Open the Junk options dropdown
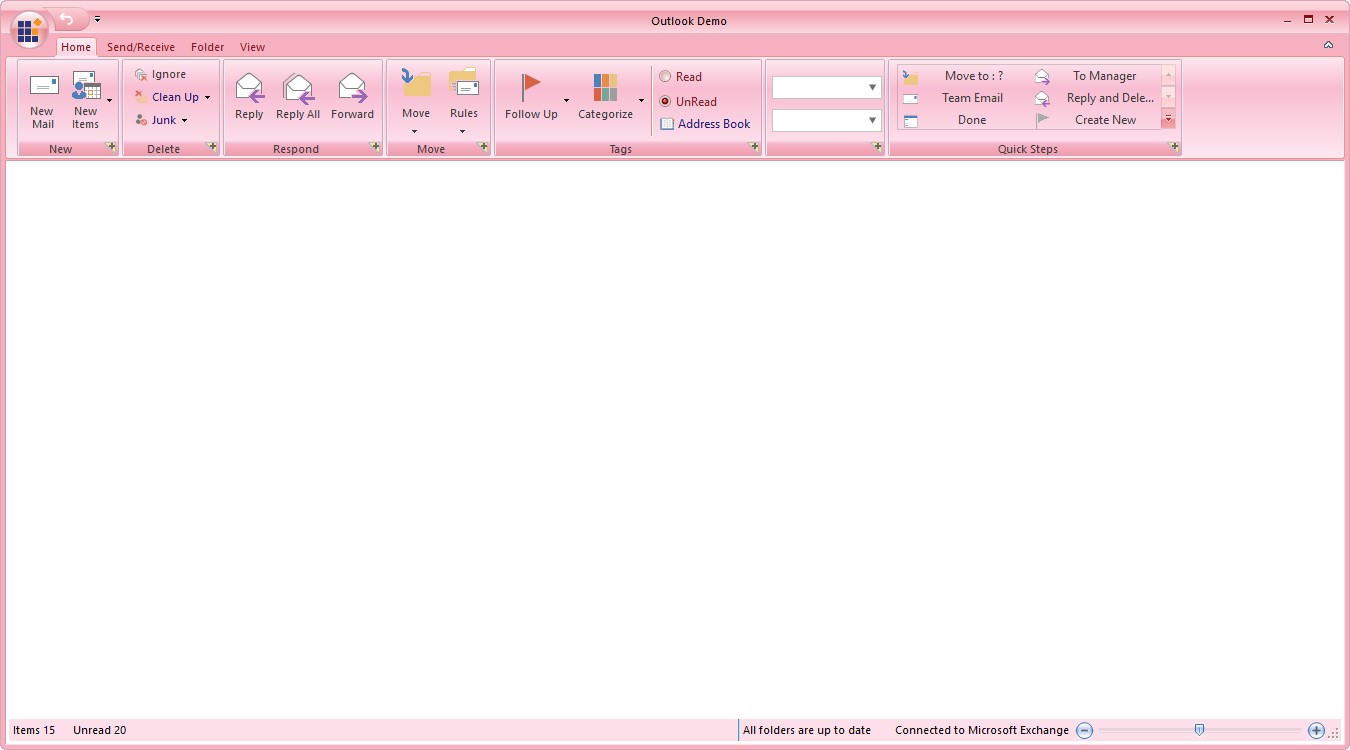This screenshot has width=1350, height=750. coord(162,120)
